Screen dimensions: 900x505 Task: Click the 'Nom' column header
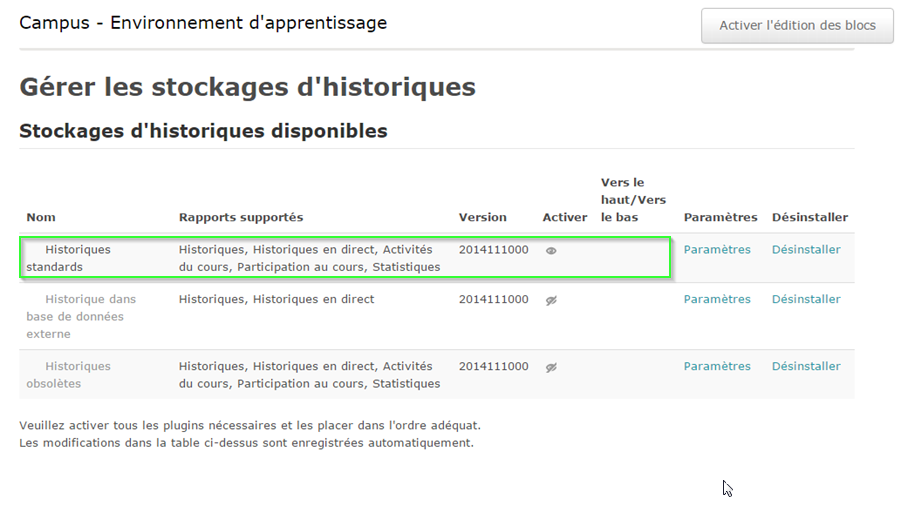[40, 217]
